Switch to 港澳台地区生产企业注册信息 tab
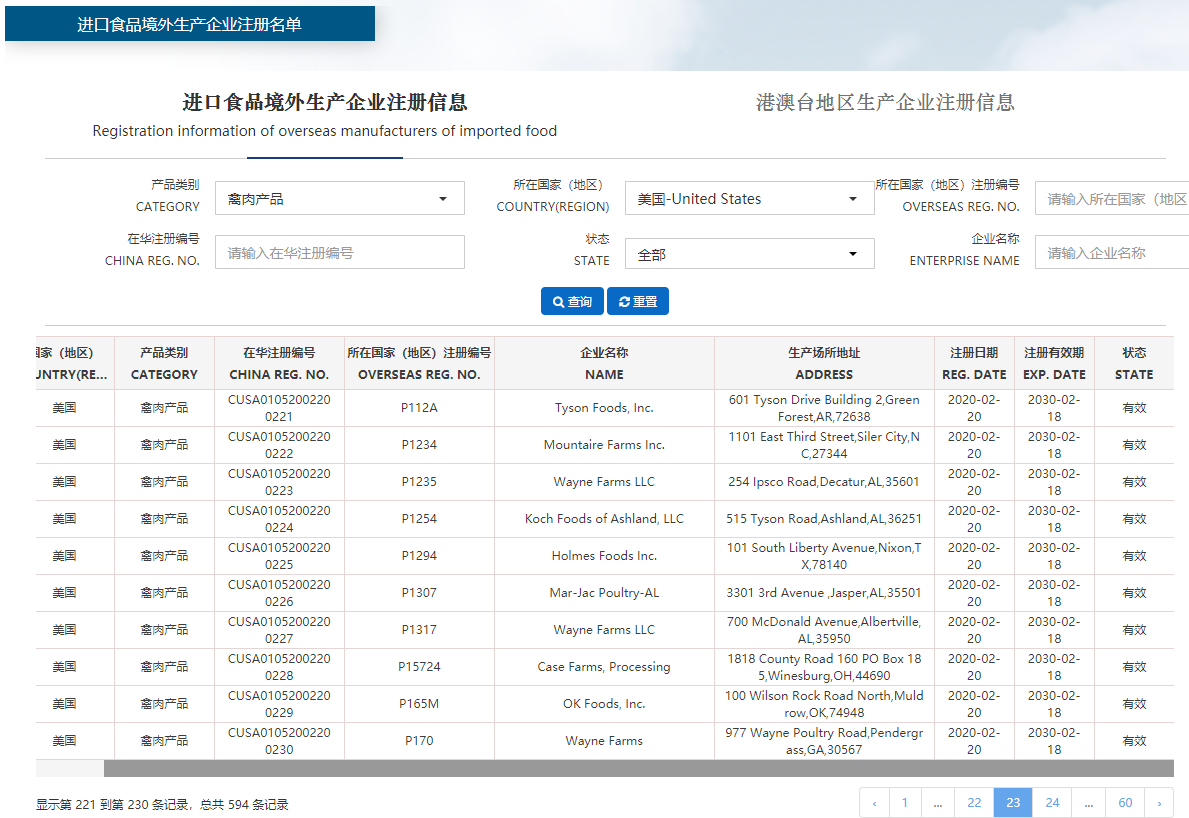The image size is (1189, 818). [x=884, y=102]
